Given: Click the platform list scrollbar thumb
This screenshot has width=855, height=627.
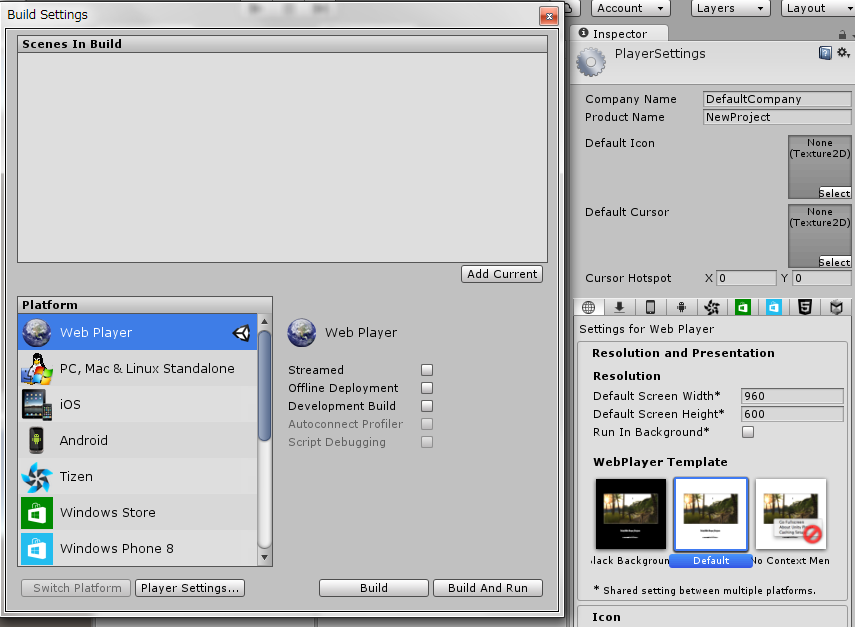Looking at the screenshot, I should pyautogui.click(x=264, y=385).
